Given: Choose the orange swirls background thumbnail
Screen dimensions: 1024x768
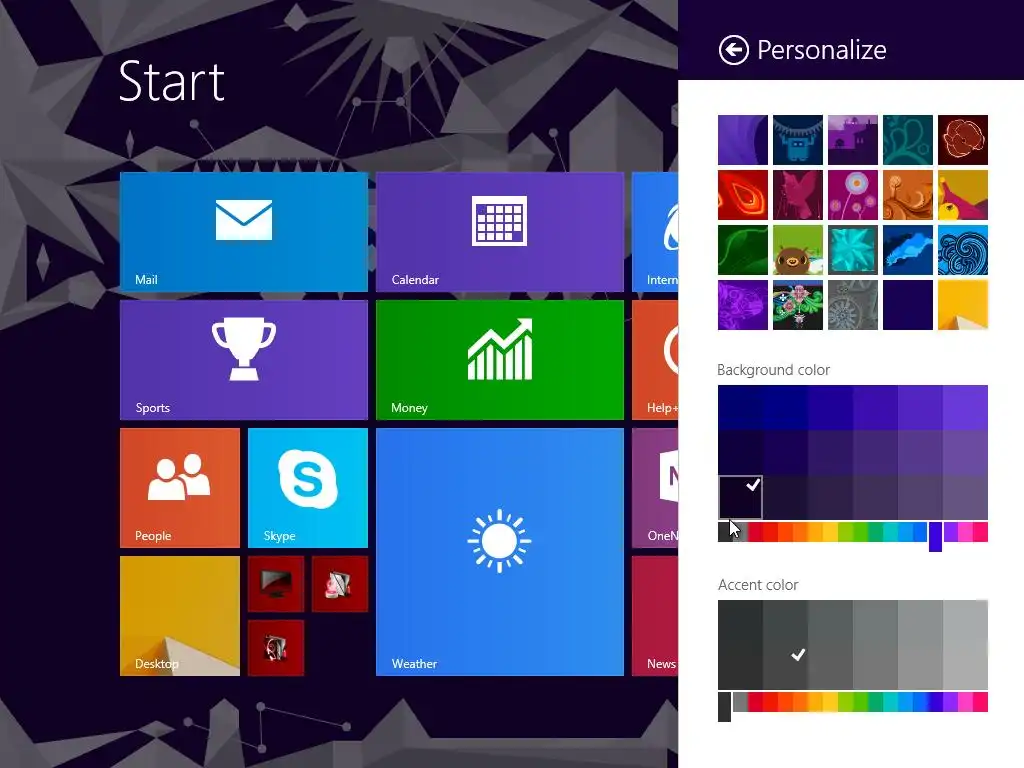Looking at the screenshot, I should click(908, 195).
